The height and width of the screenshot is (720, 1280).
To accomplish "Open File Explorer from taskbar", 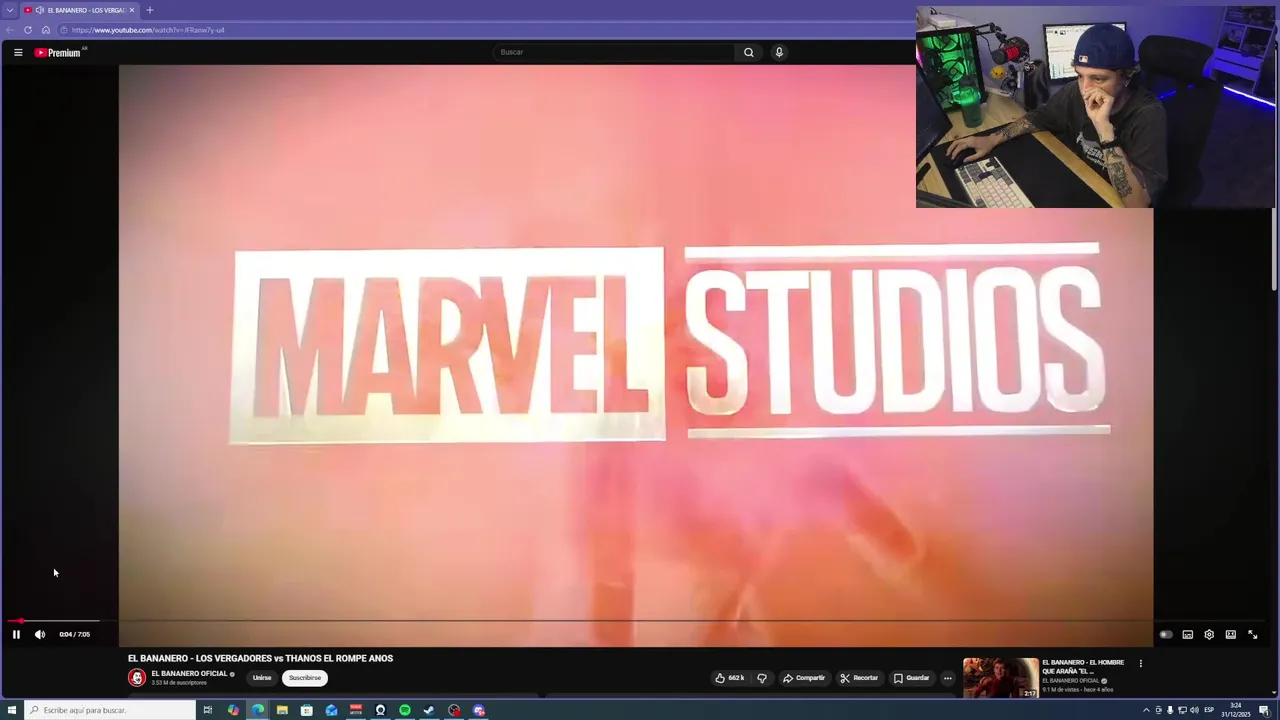I will click(x=282, y=710).
